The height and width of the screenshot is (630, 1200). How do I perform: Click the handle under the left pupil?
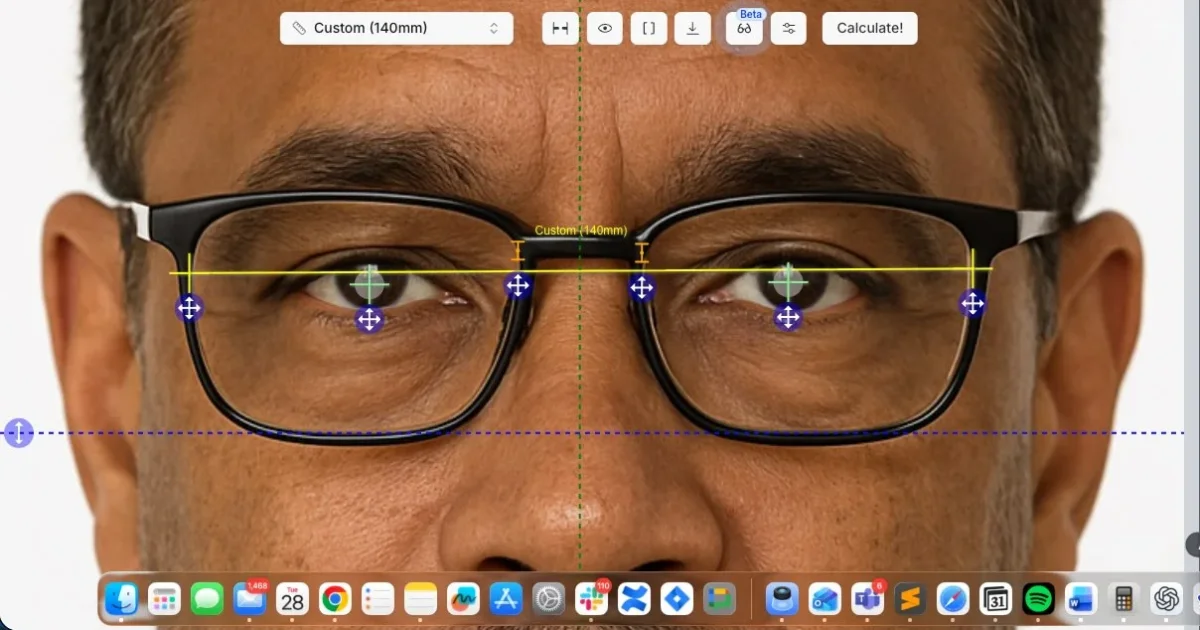click(369, 319)
